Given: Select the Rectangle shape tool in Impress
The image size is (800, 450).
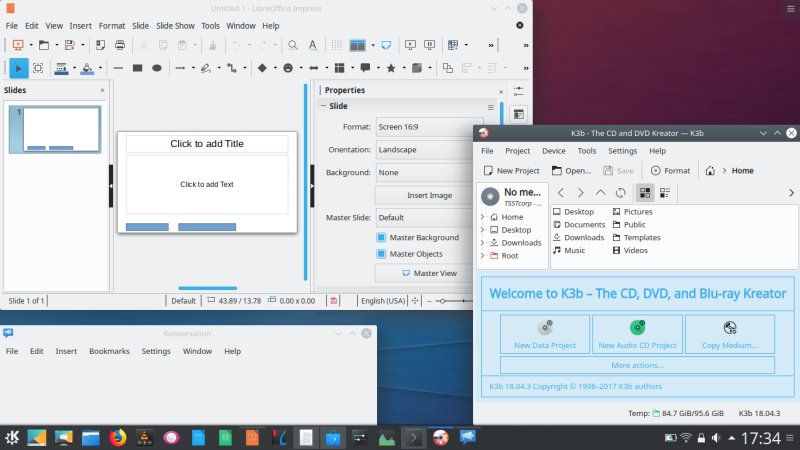Looking at the screenshot, I should pyautogui.click(x=136, y=68).
